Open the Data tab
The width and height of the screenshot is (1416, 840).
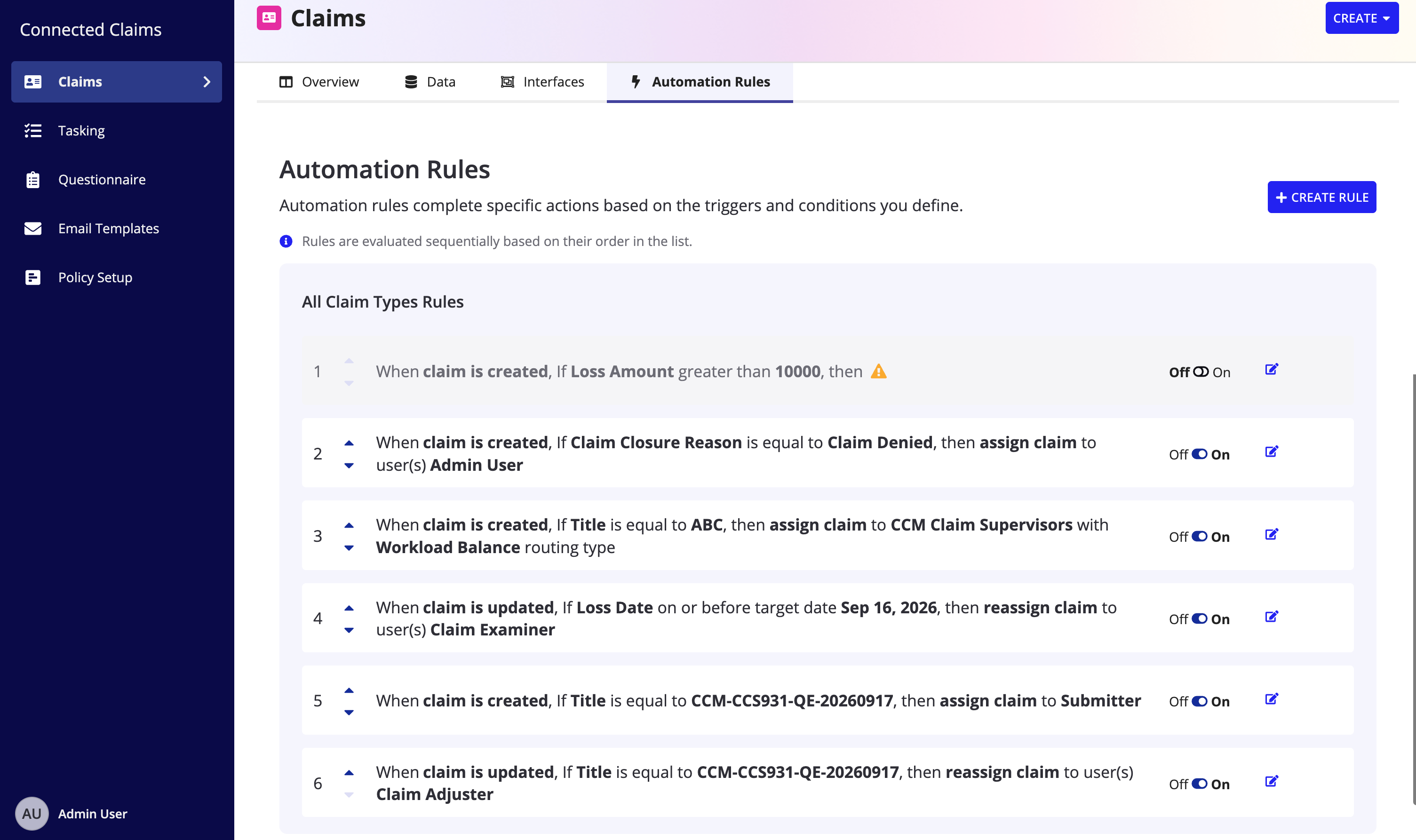coord(430,82)
